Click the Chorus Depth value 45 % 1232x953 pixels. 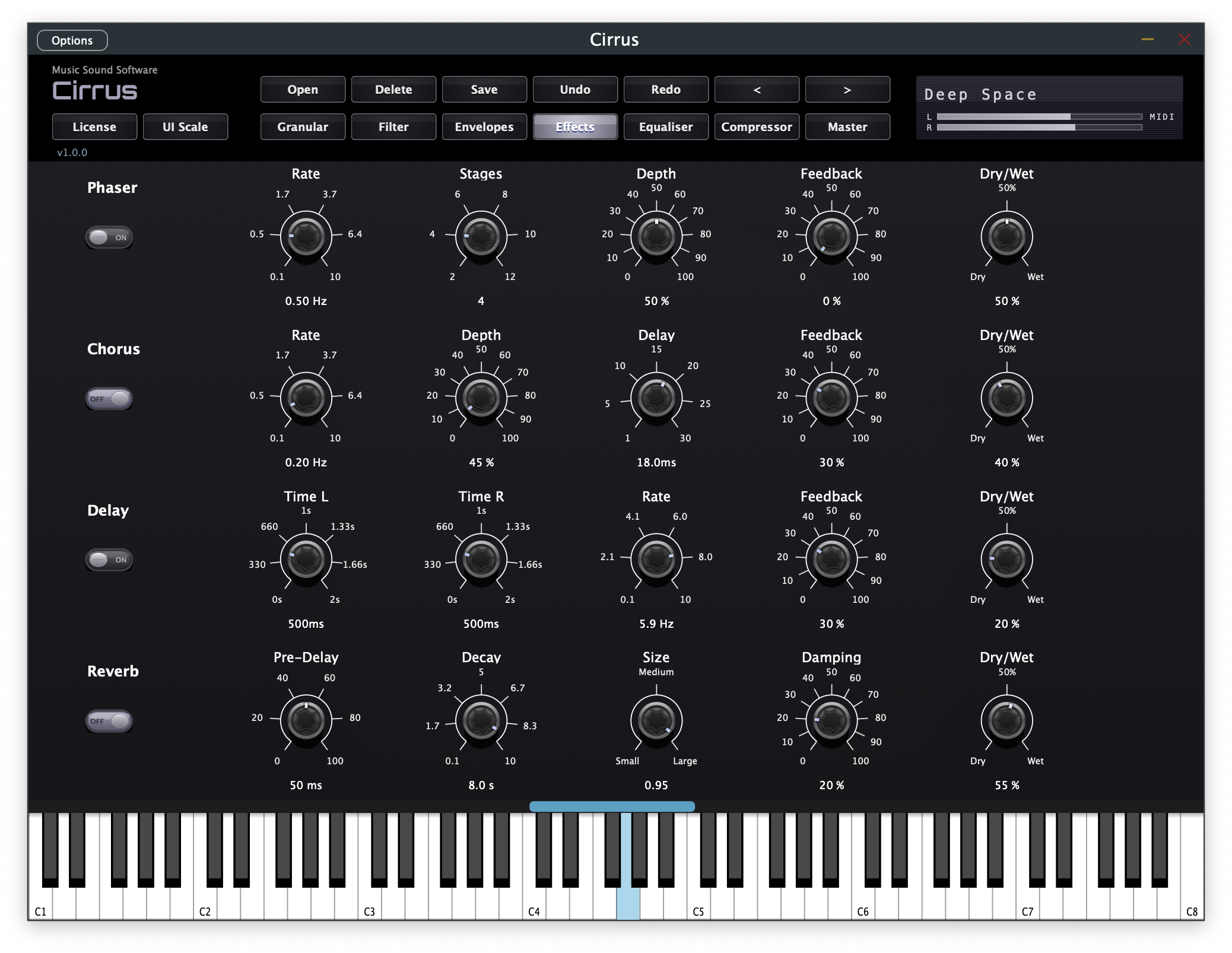pyautogui.click(x=481, y=462)
